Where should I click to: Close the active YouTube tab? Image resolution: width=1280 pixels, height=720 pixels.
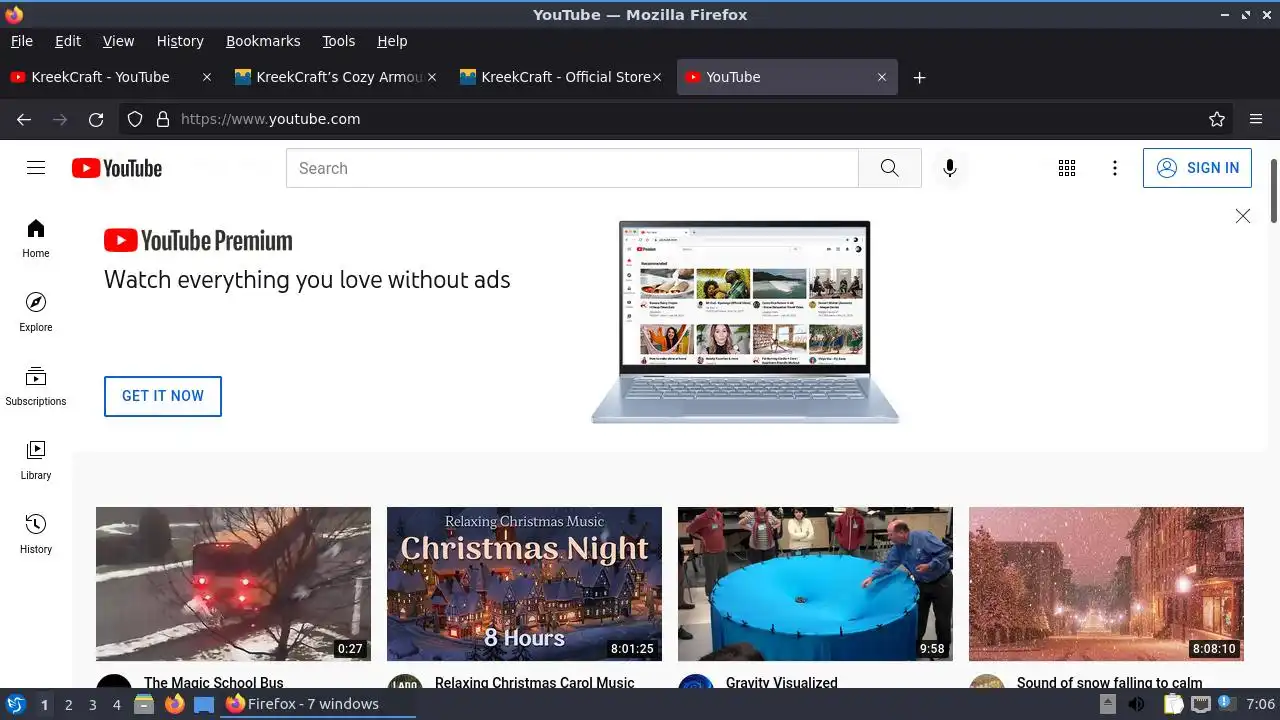coord(882,77)
